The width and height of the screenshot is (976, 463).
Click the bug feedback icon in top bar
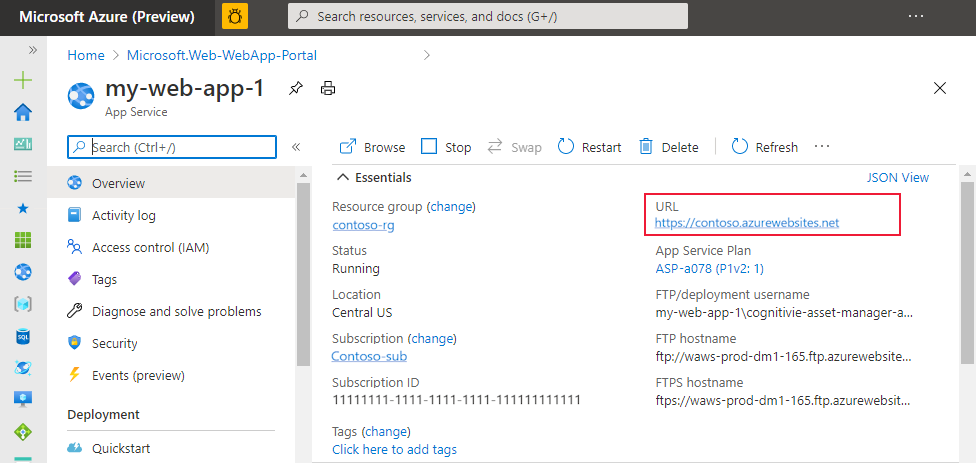235,16
